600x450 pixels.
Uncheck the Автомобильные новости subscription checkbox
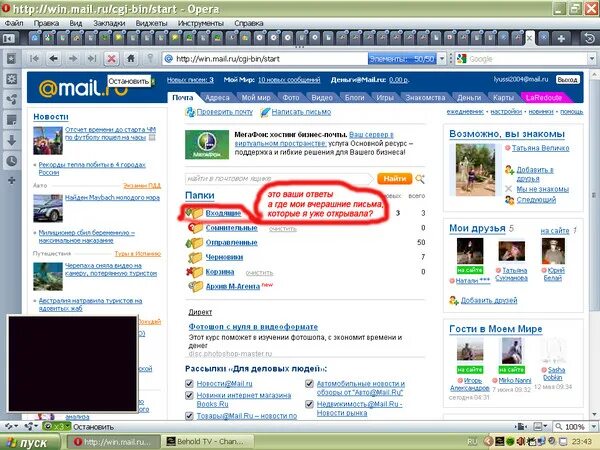point(309,383)
